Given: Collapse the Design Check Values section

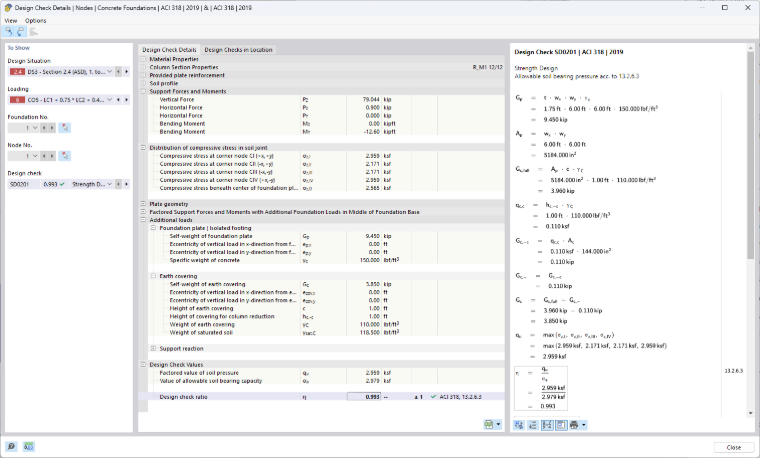Looking at the screenshot, I should click(143, 364).
